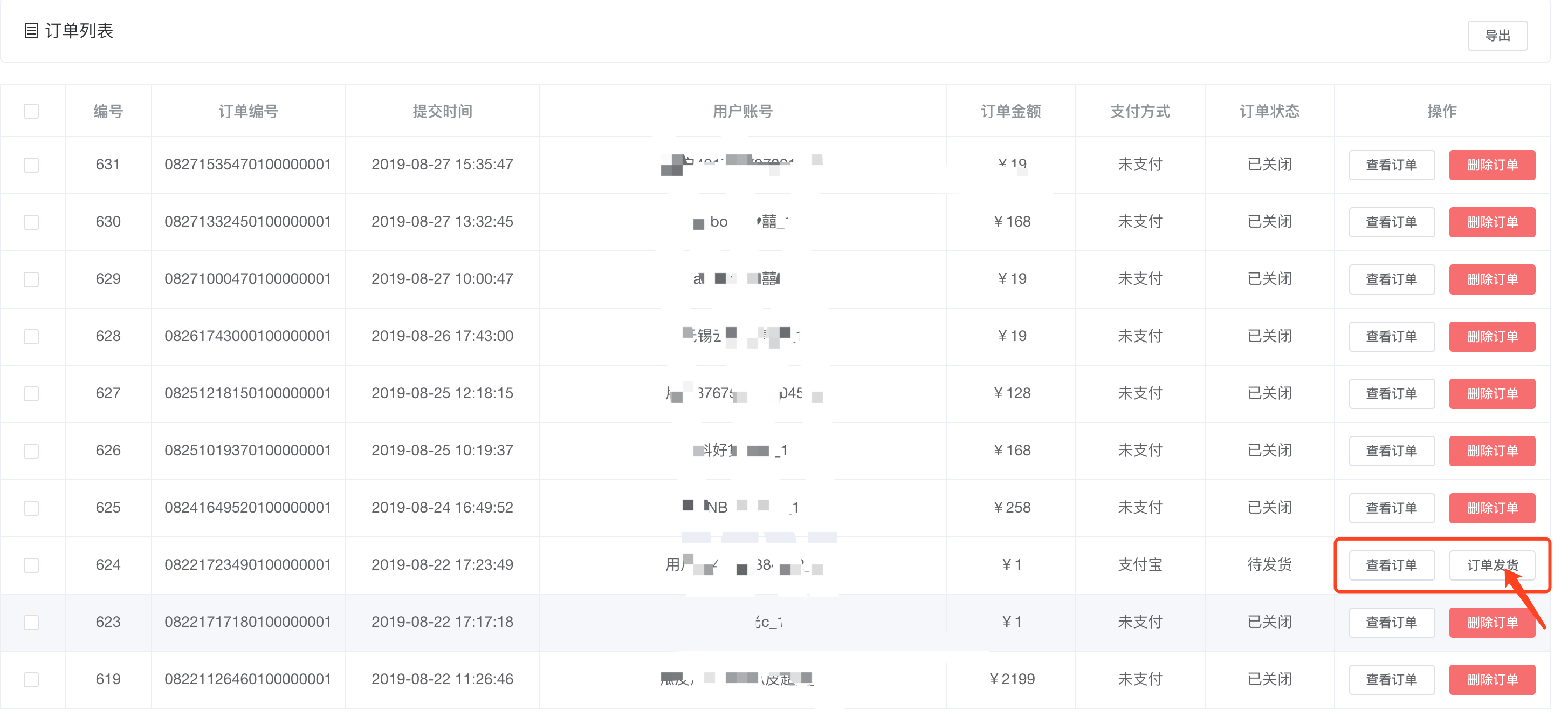Click the 订单列表 page title

coord(79,30)
